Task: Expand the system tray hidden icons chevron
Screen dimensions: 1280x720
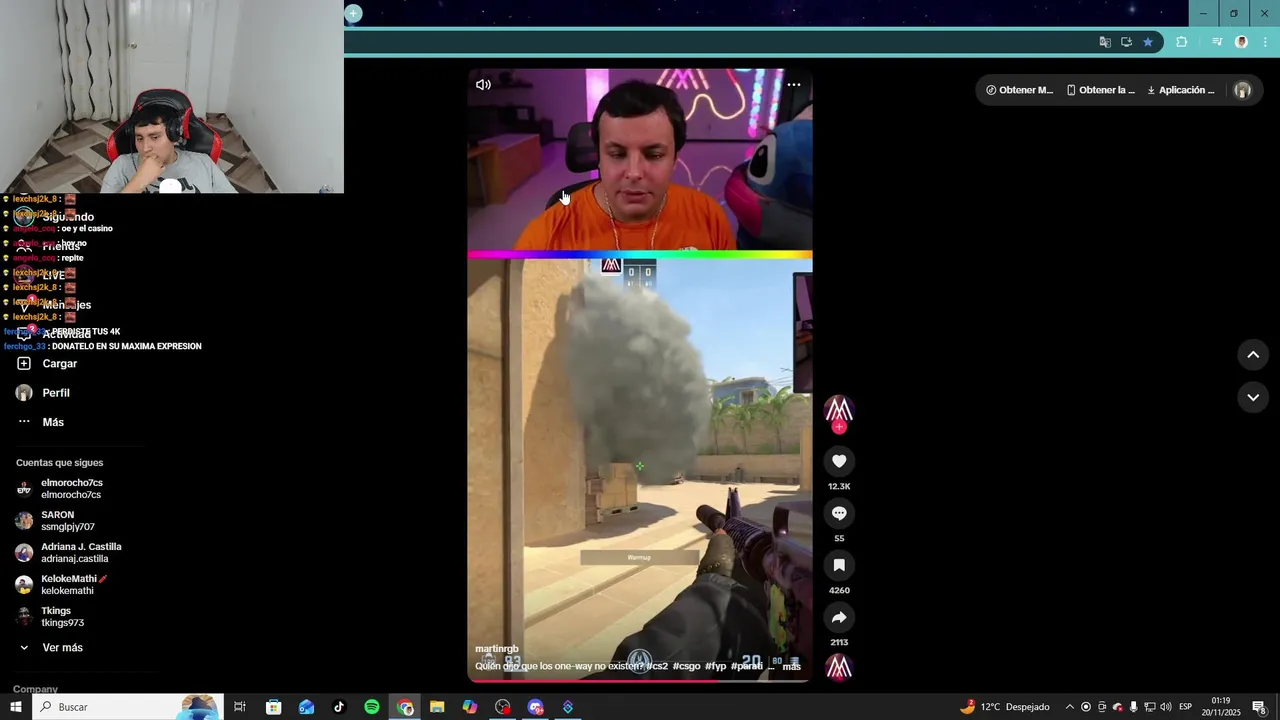Action: (x=1069, y=707)
